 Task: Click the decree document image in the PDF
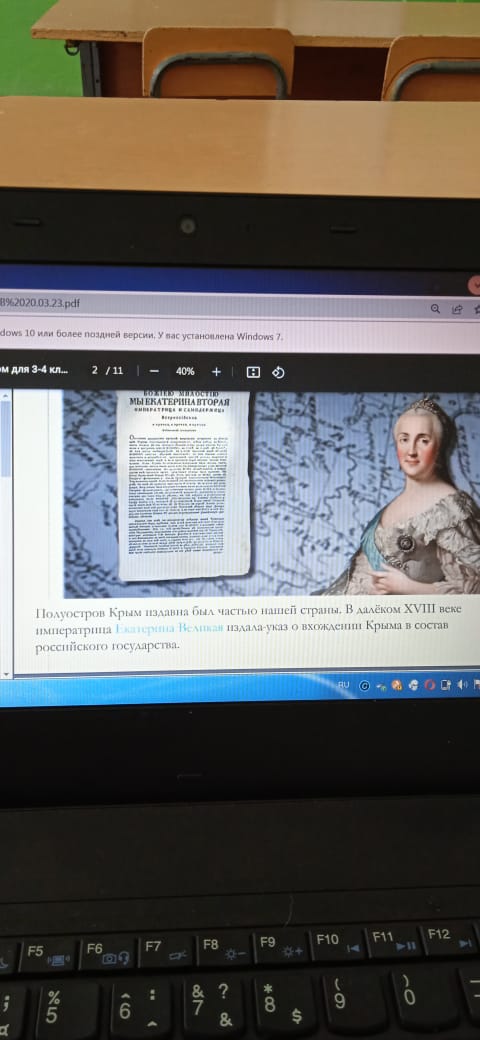(x=183, y=485)
